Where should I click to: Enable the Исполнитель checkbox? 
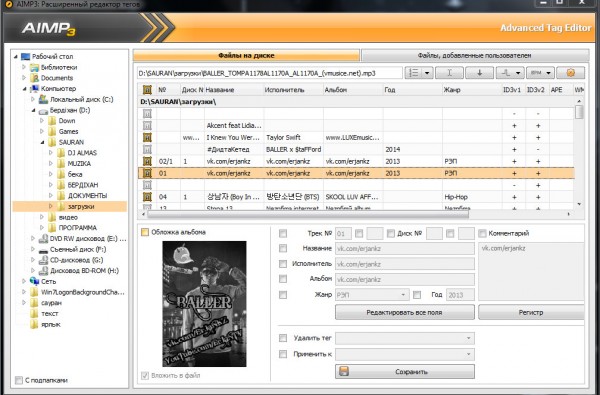click(x=283, y=264)
